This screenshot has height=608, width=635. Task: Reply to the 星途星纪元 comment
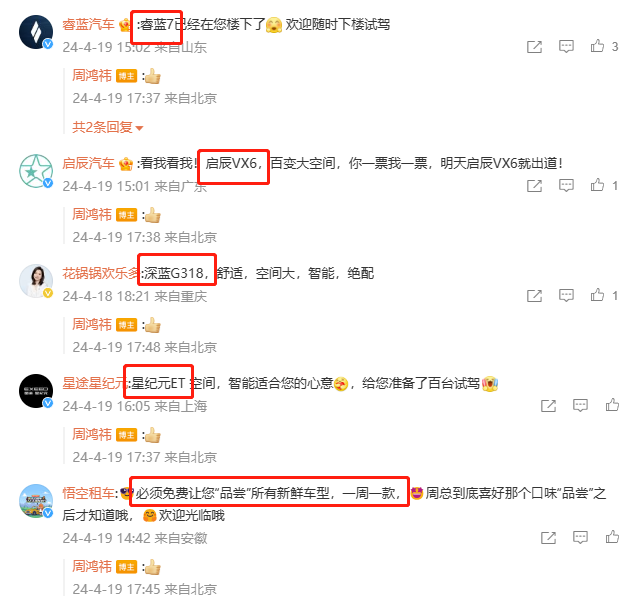point(580,405)
